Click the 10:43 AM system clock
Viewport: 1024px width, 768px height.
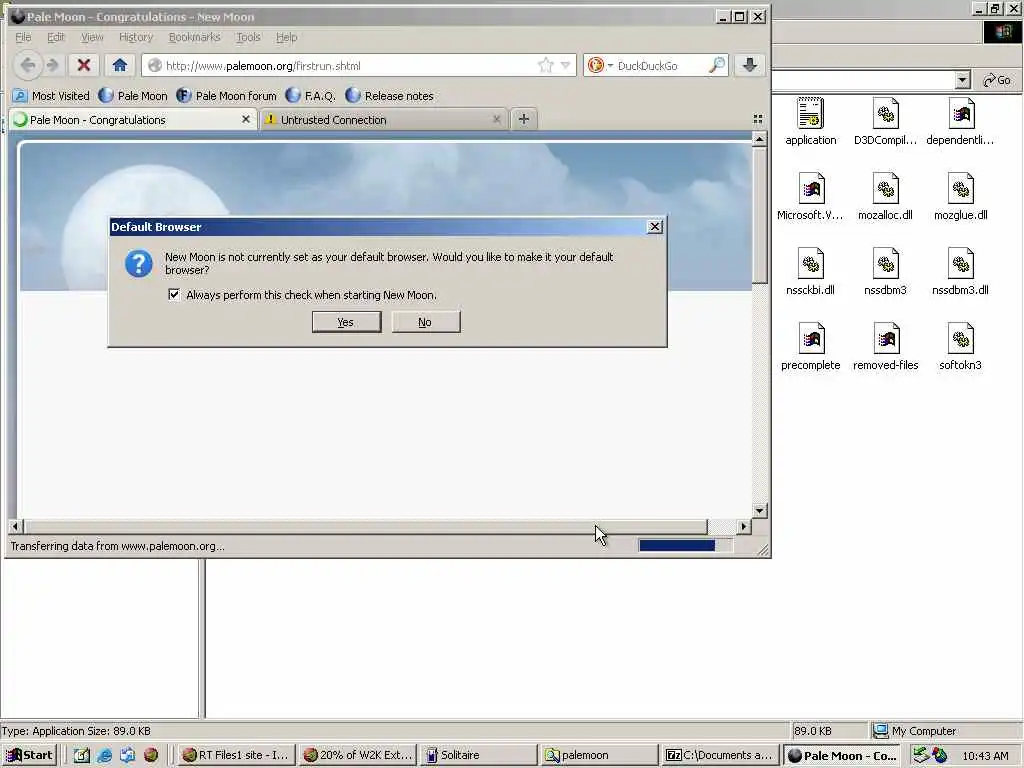(985, 756)
